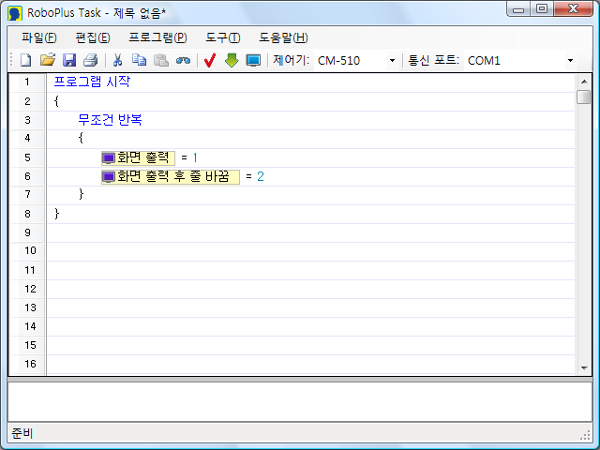The width and height of the screenshot is (600, 450).
Task: Click the Cut scissors icon
Action: point(117,61)
